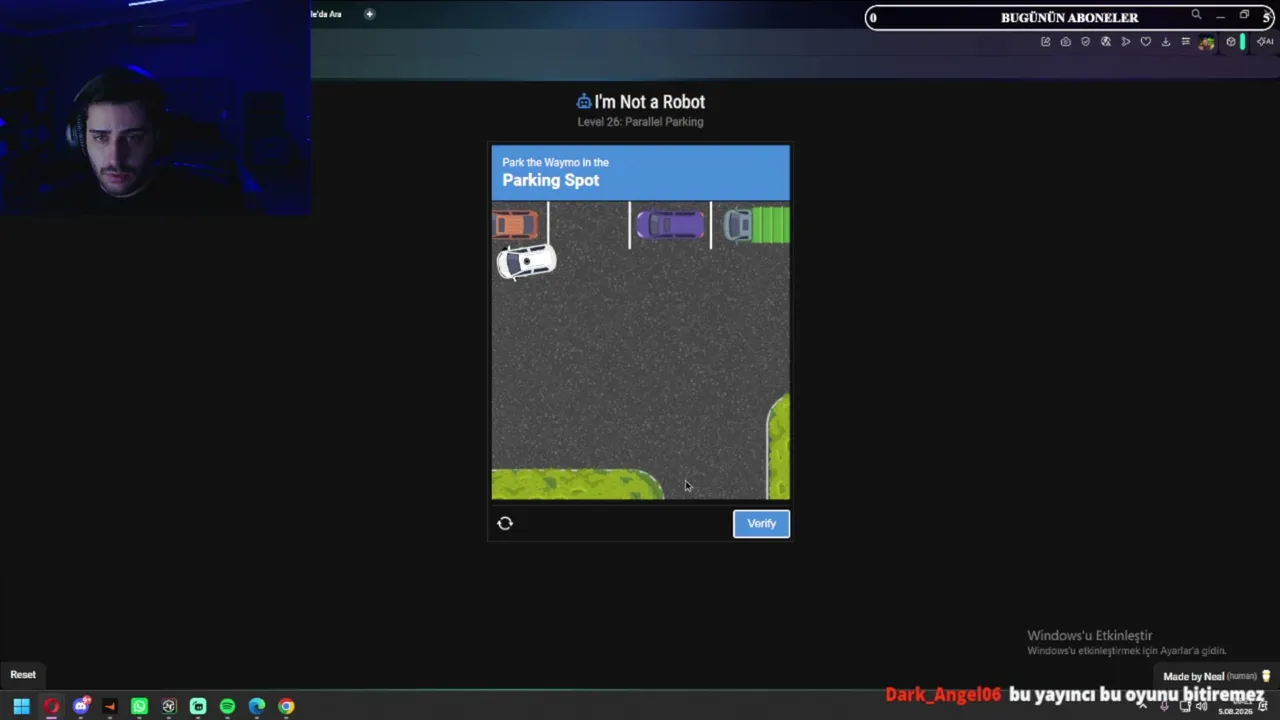Open Spotify from the taskbar
Viewport: 1280px width, 720px height.
227,707
